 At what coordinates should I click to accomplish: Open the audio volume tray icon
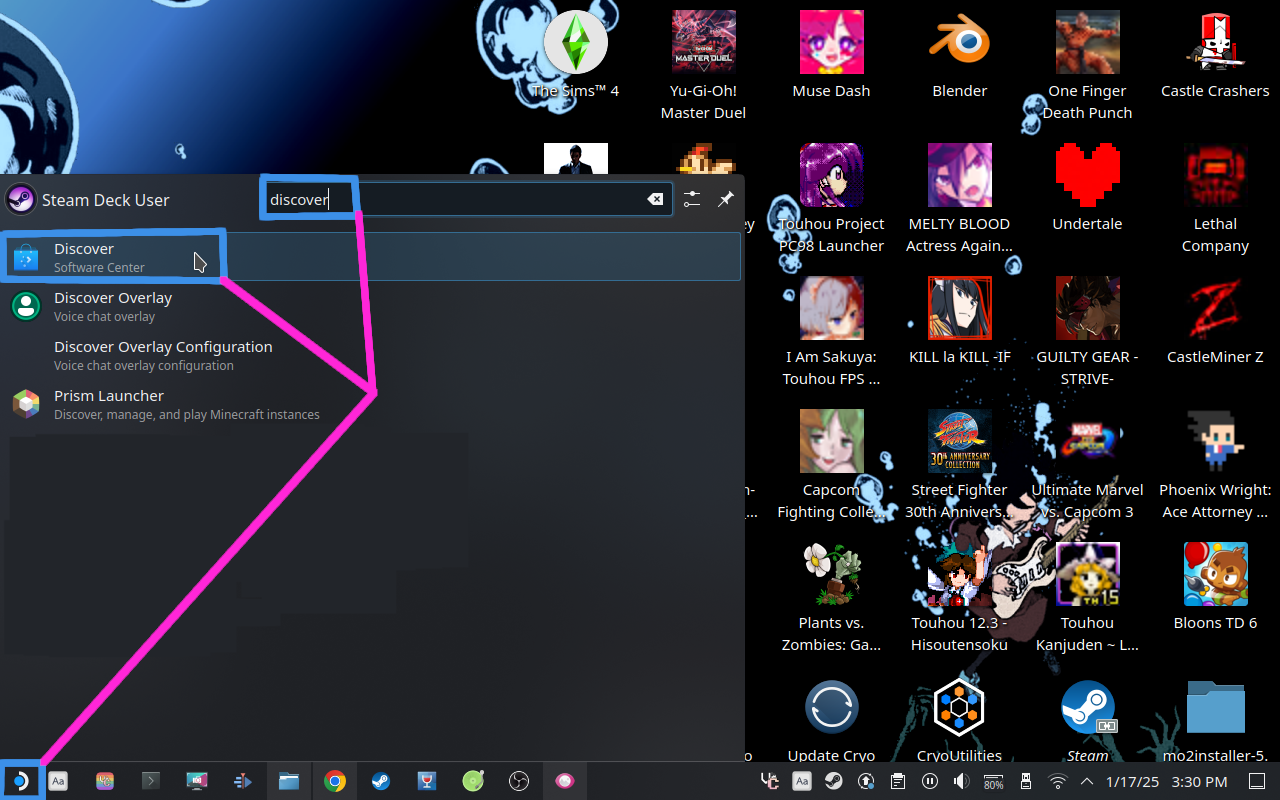pyautogui.click(x=961, y=781)
